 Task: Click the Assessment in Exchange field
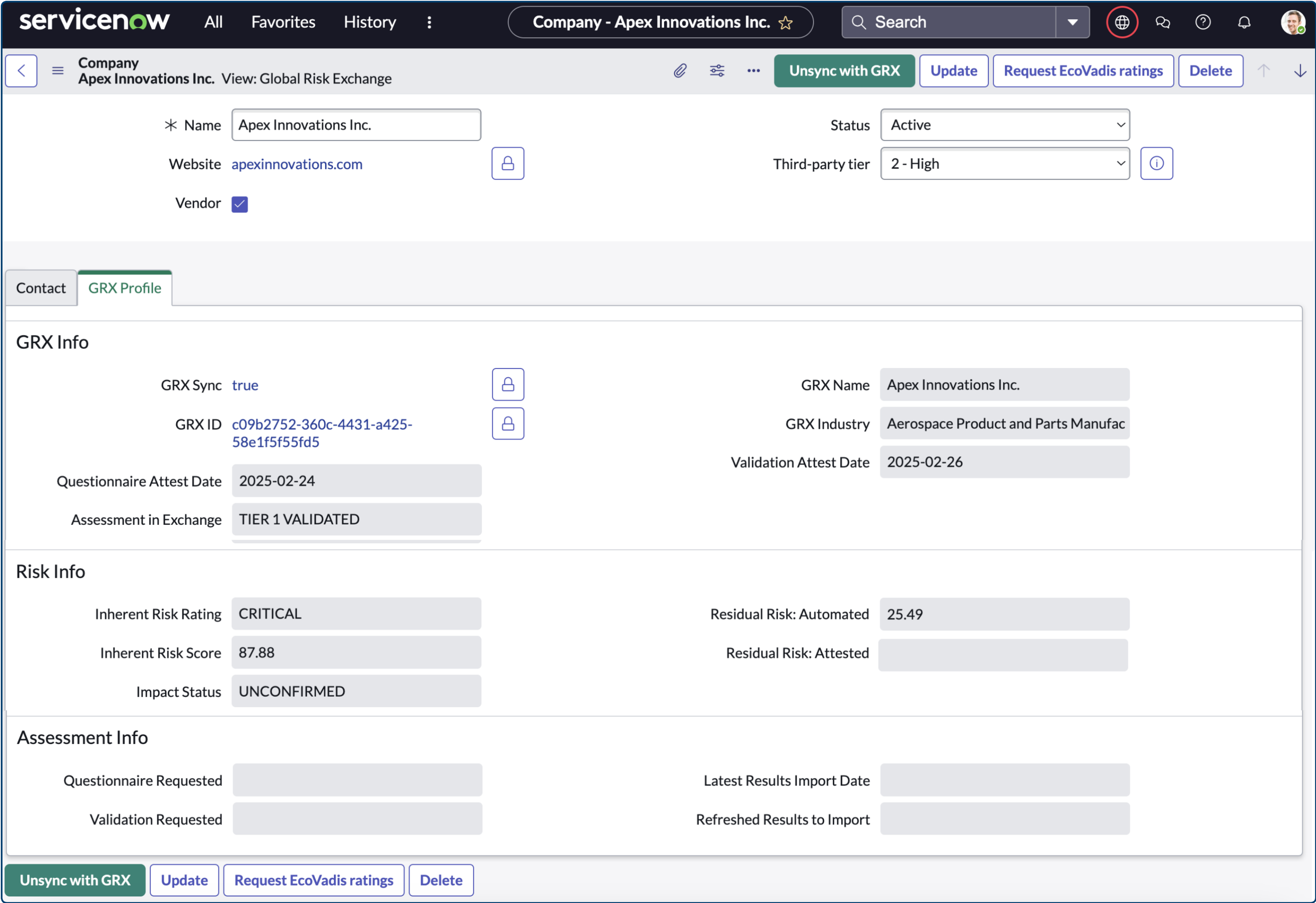[x=357, y=520]
